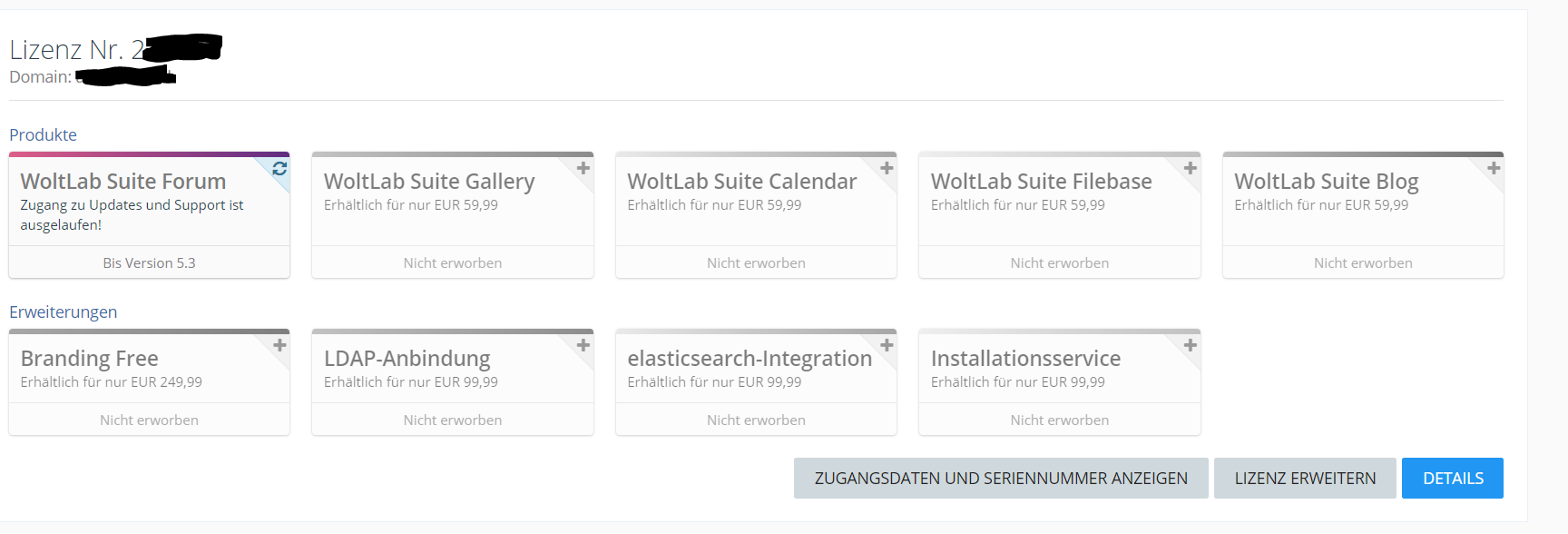Click the plus icon on elasticsearch-Integration
Viewport: 1568px width, 534px height.
click(887, 345)
